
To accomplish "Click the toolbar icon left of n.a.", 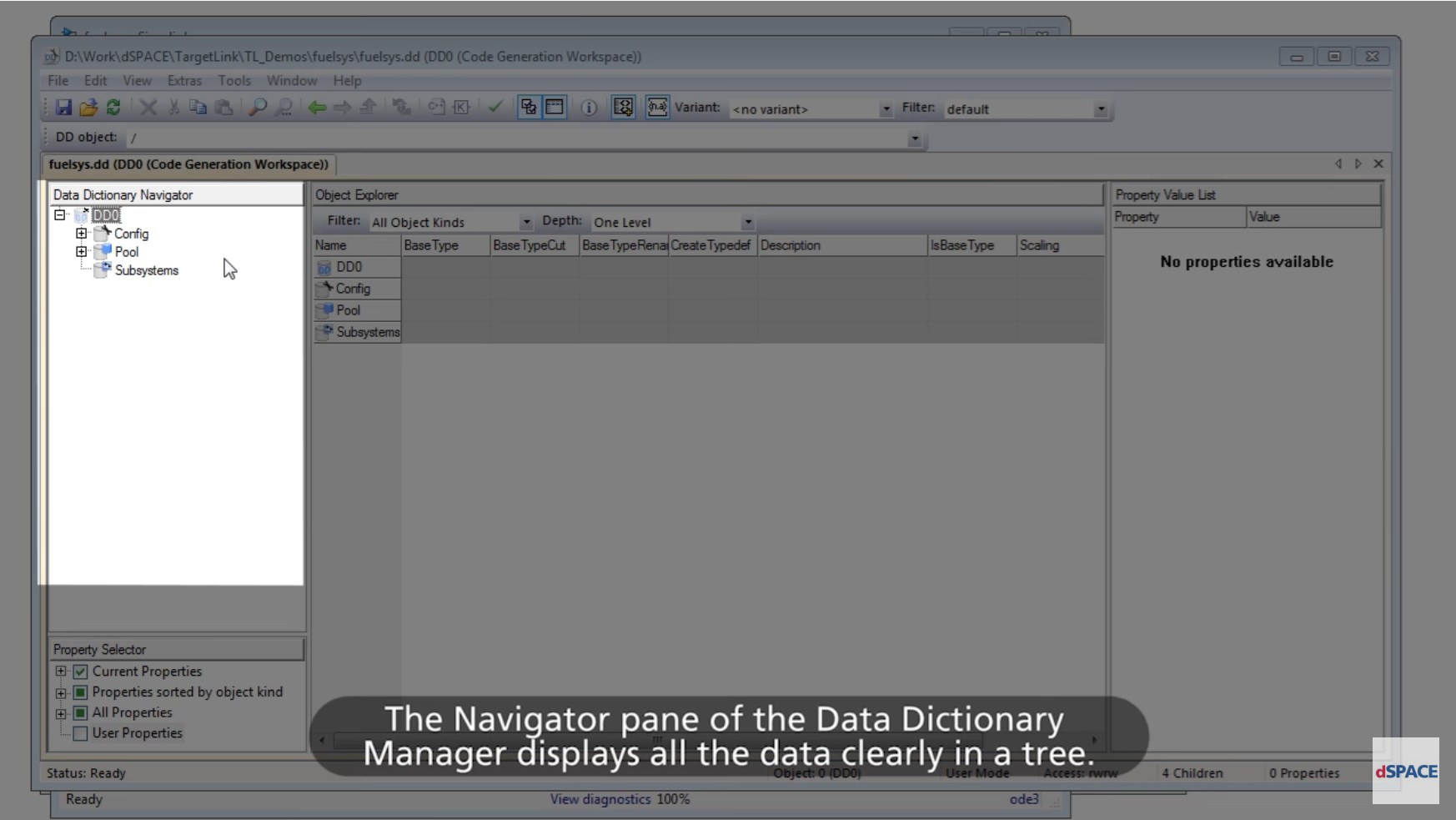I will [623, 108].
